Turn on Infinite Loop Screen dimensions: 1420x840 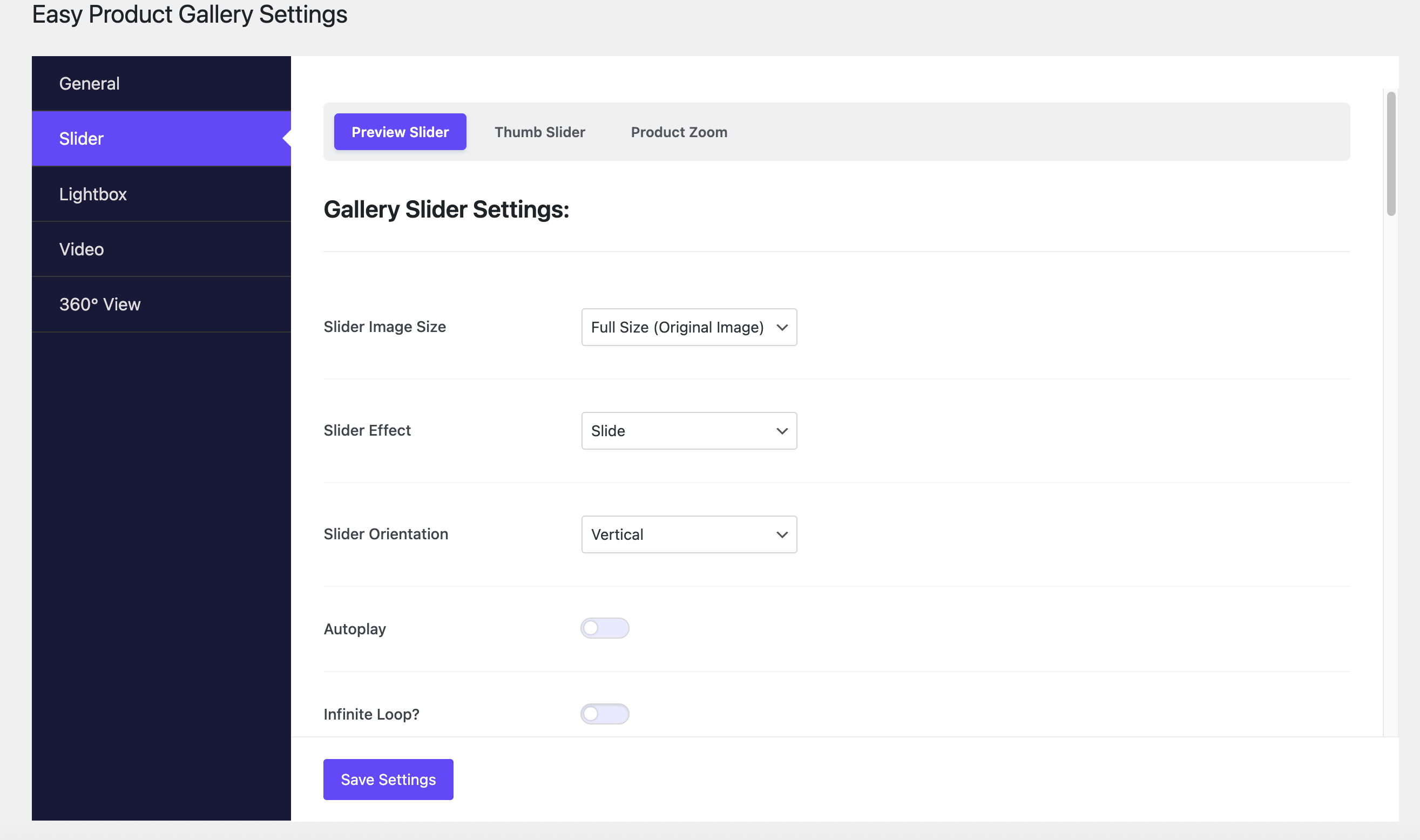pyautogui.click(x=605, y=714)
